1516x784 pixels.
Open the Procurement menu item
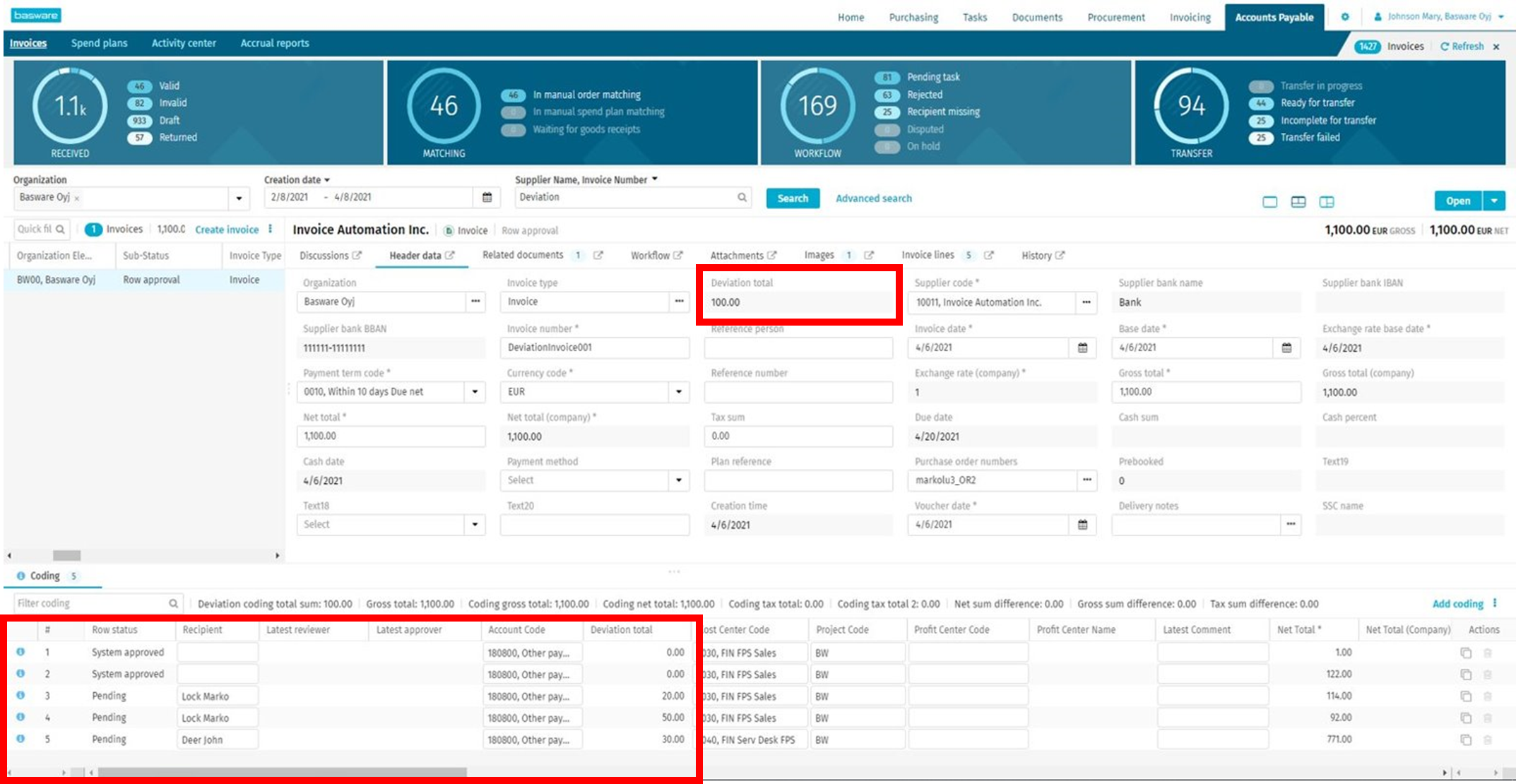(1115, 17)
